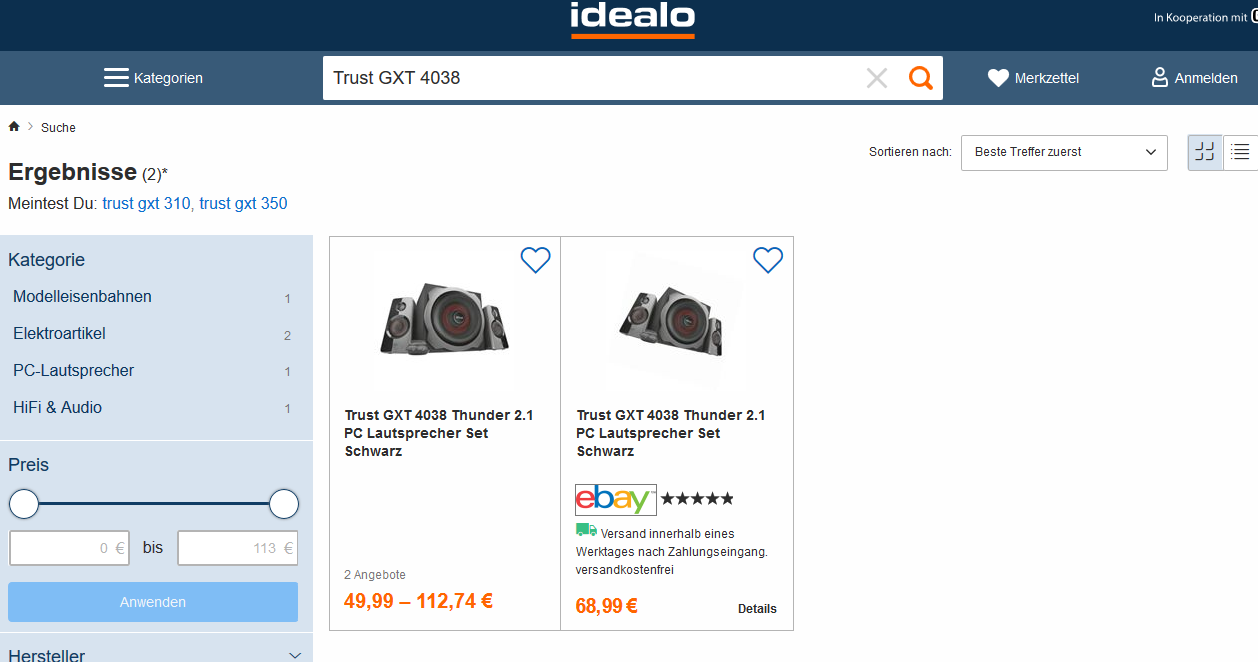Switch to list view layout

click(x=1241, y=152)
